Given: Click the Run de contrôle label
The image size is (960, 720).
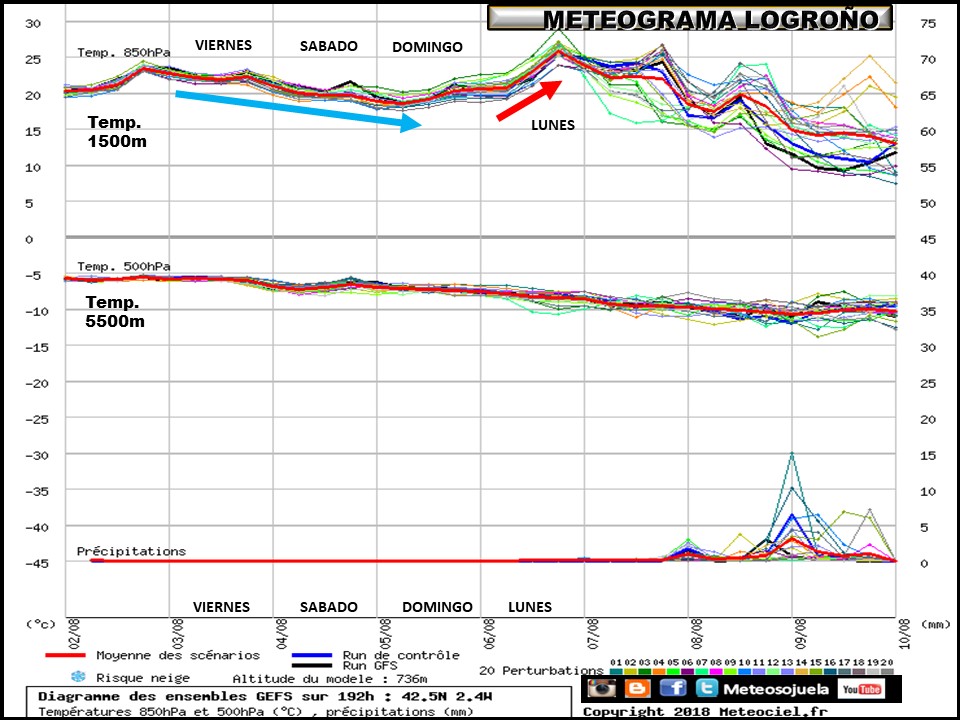Looking at the screenshot, I should [x=401, y=655].
